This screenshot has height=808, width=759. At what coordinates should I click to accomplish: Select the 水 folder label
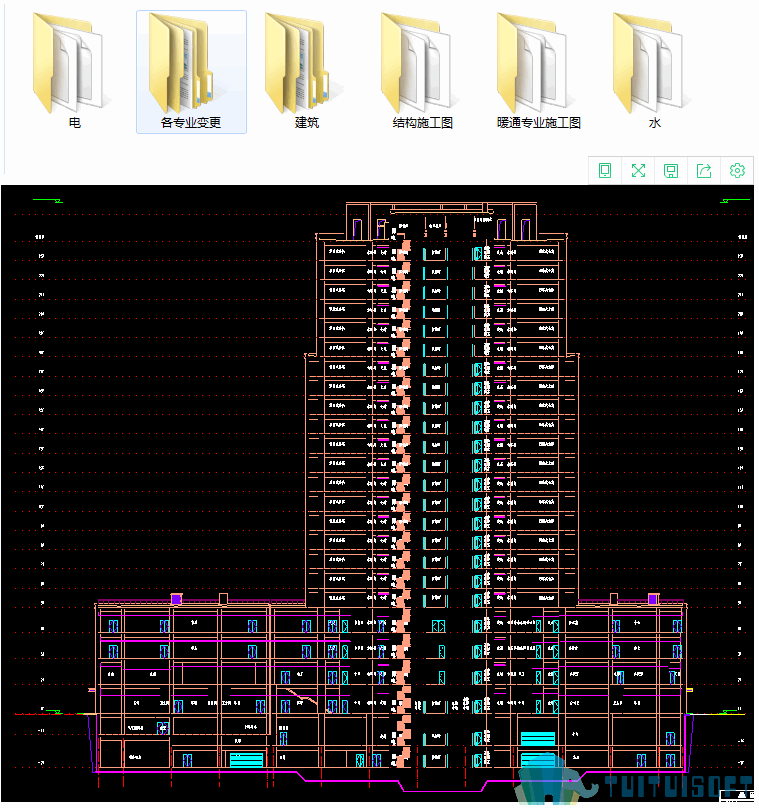point(655,123)
